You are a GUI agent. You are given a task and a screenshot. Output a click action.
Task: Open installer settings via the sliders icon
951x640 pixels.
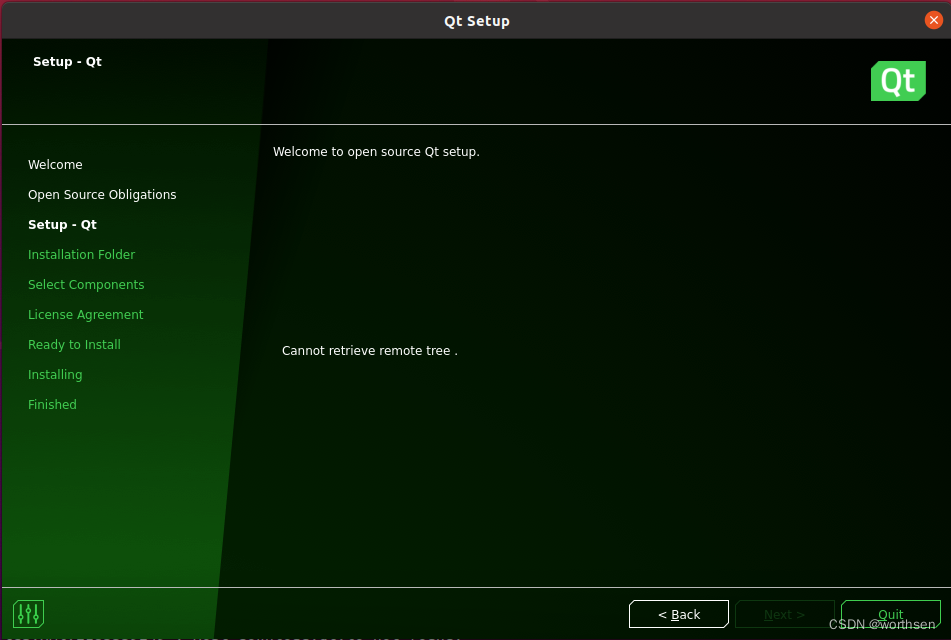pyautogui.click(x=29, y=614)
